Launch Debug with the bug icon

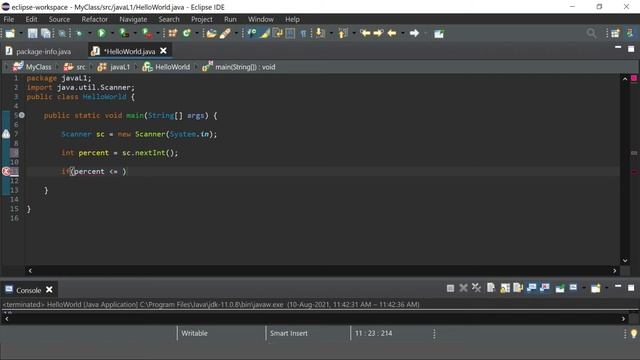tap(78, 33)
